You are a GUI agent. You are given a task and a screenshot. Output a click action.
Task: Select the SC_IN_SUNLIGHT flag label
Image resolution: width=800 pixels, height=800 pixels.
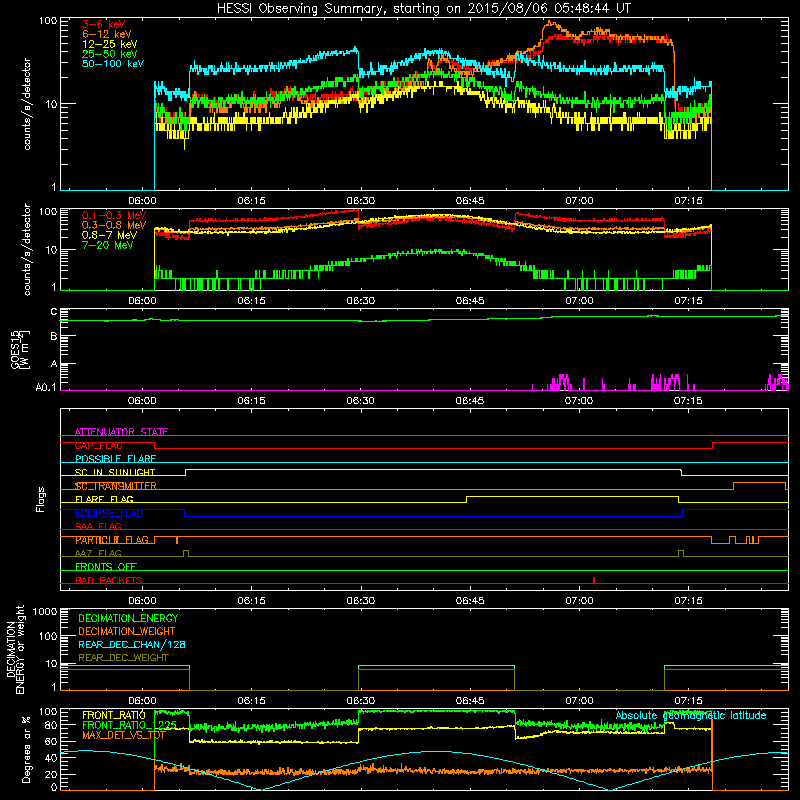tap(115, 473)
